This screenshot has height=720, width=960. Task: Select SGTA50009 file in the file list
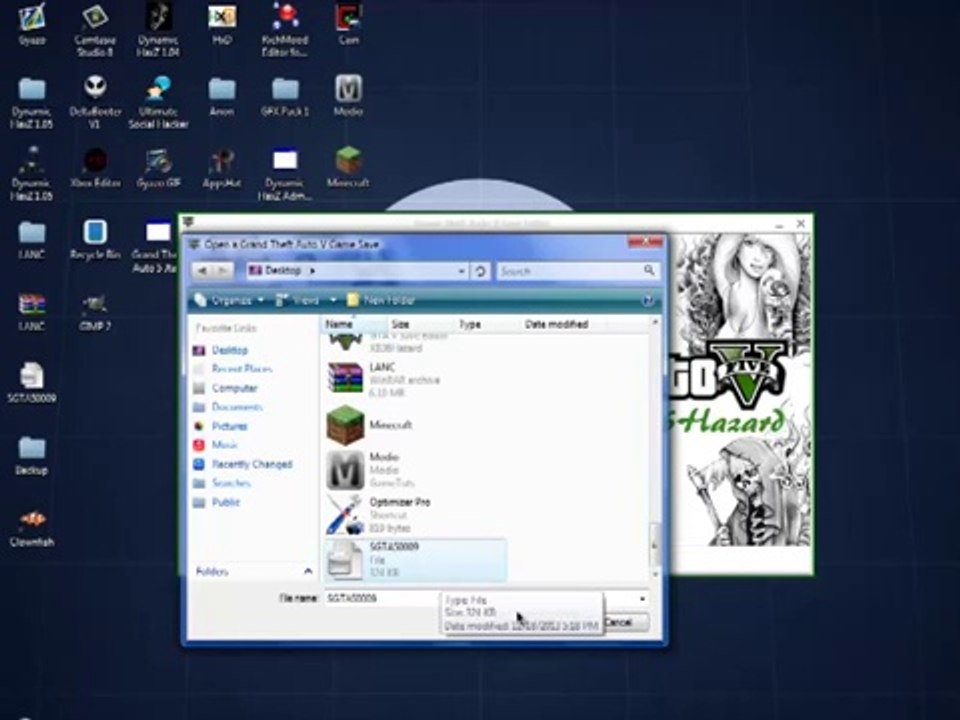click(415, 560)
